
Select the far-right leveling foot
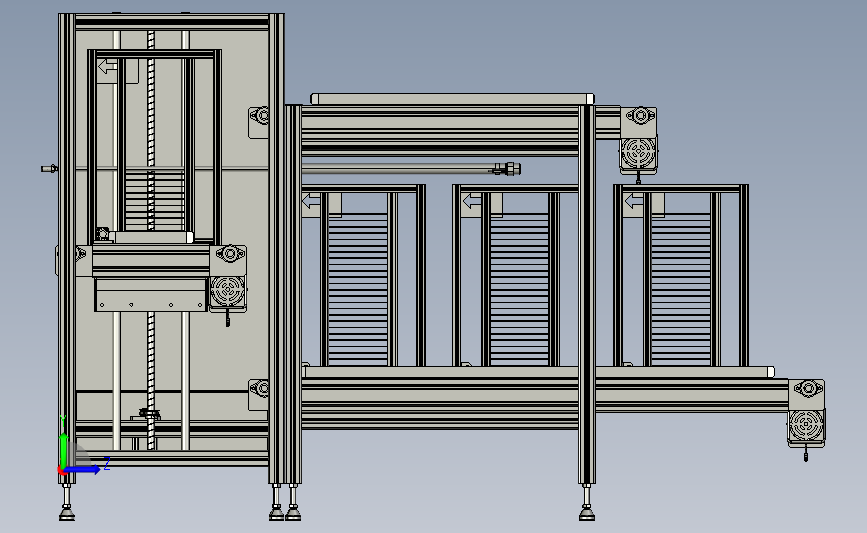[587, 504]
